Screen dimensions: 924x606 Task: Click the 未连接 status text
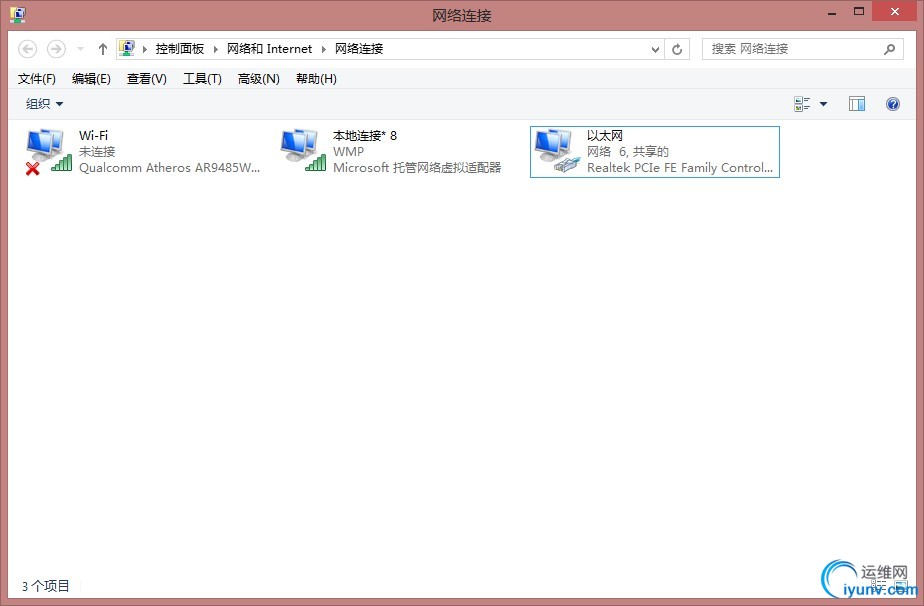pos(97,152)
